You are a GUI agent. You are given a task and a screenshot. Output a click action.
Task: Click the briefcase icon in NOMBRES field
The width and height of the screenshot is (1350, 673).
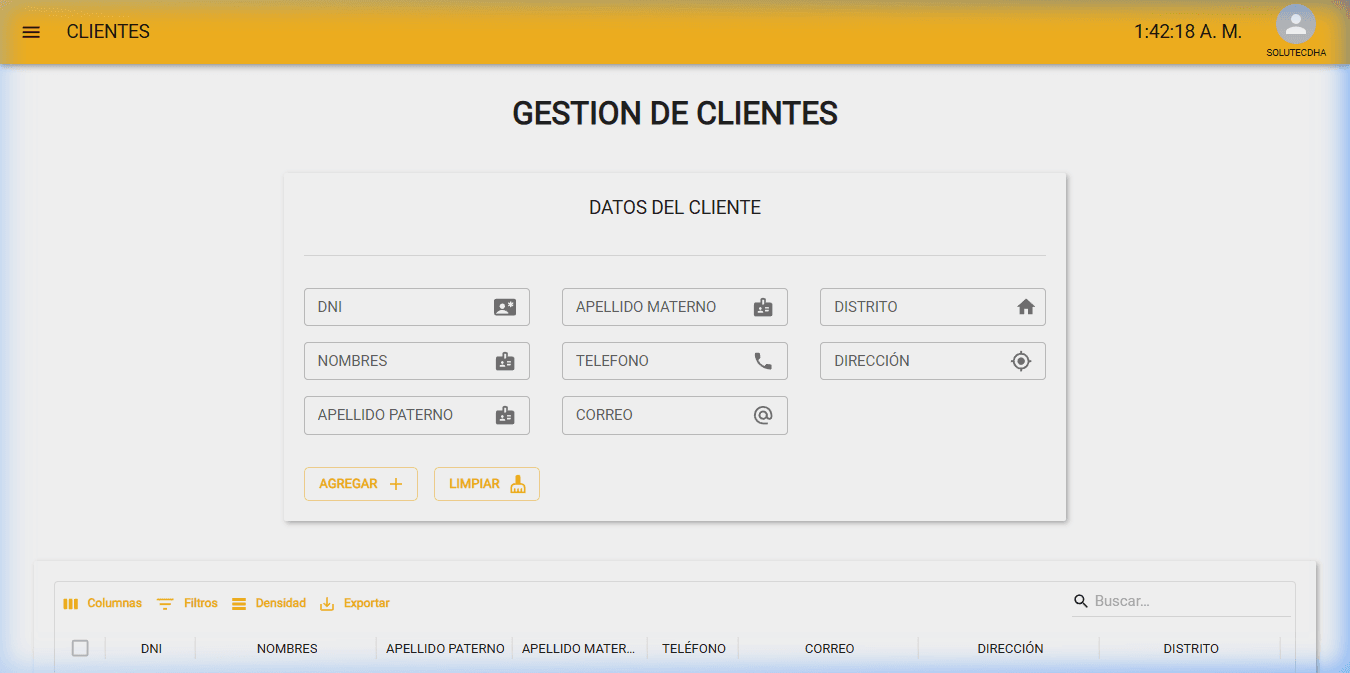click(x=506, y=361)
